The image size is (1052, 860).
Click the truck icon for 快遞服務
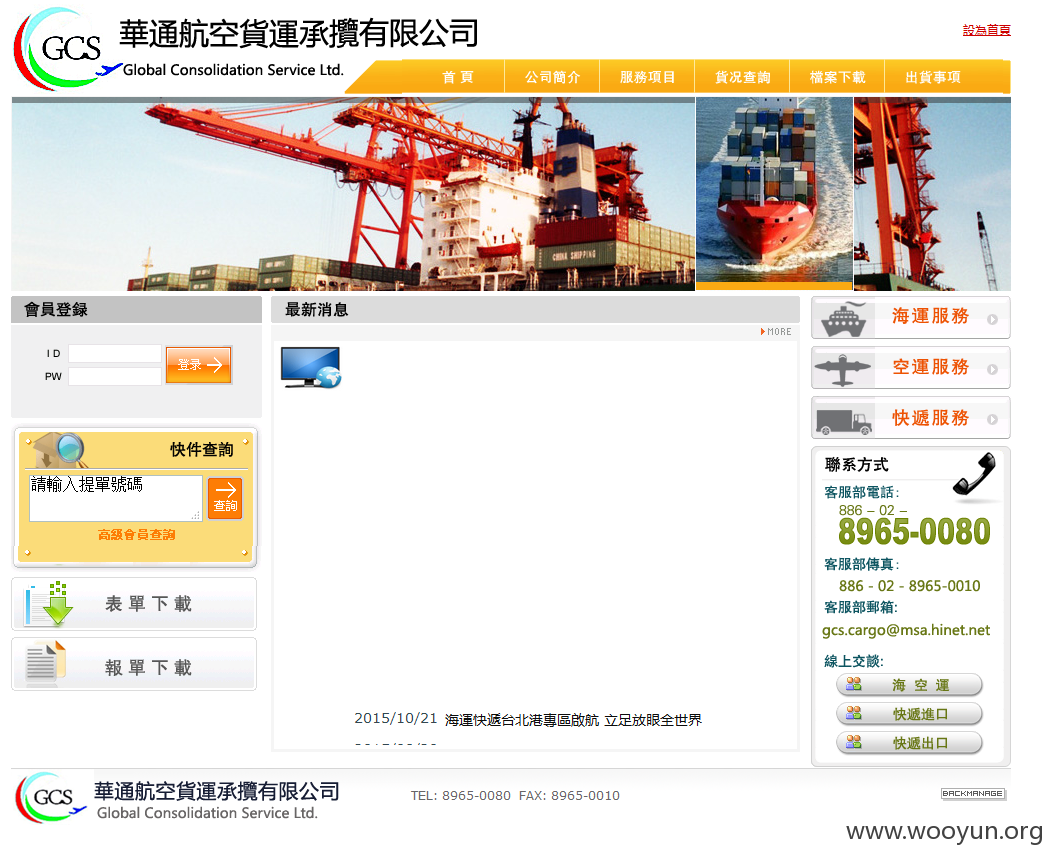pyautogui.click(x=844, y=421)
